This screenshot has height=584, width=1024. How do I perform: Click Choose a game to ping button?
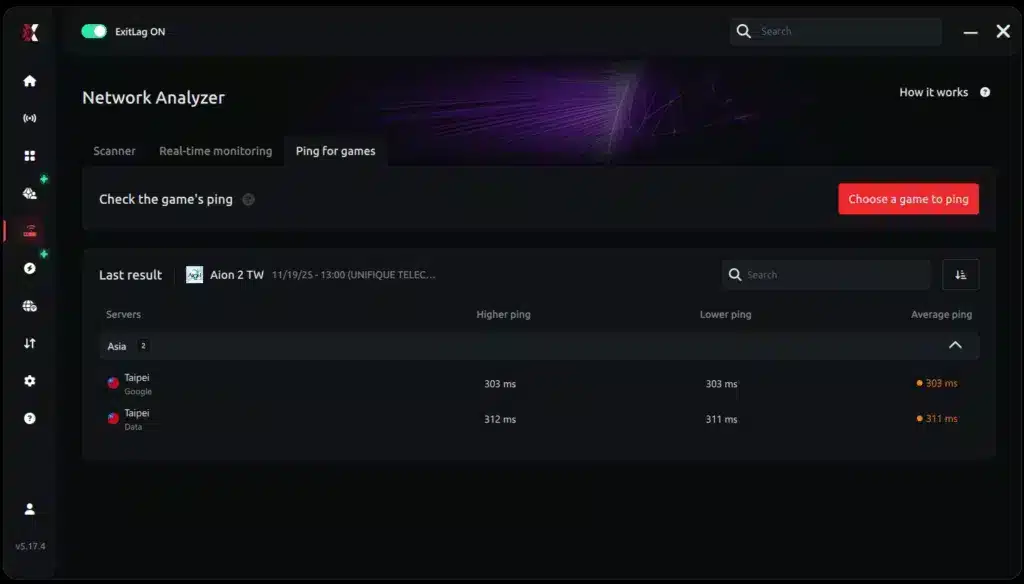pyautogui.click(x=908, y=199)
